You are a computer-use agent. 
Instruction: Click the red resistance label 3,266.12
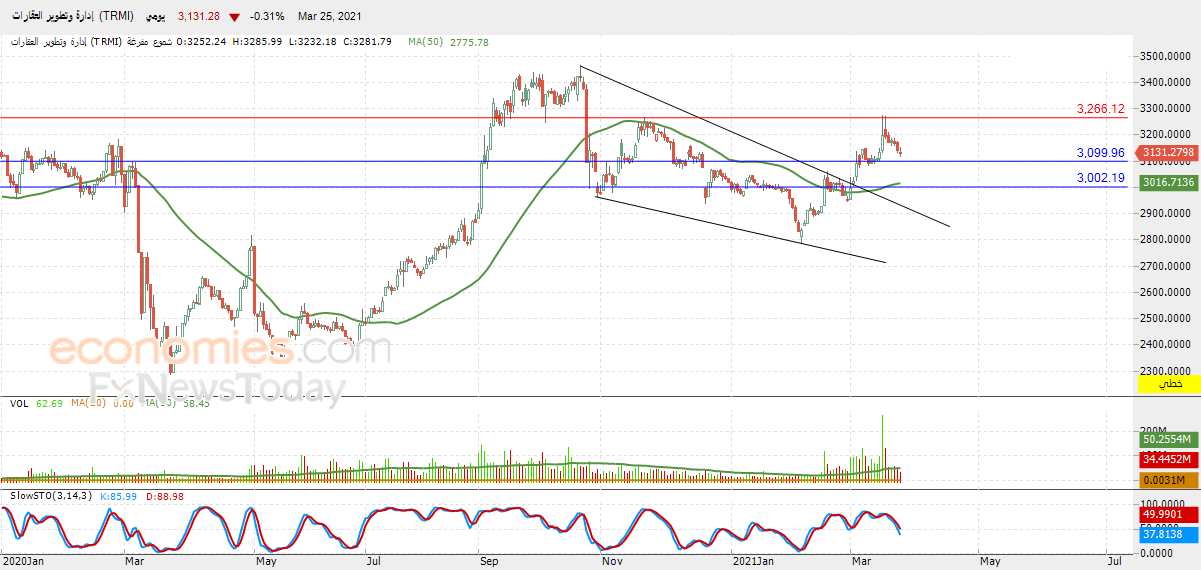pos(1100,109)
